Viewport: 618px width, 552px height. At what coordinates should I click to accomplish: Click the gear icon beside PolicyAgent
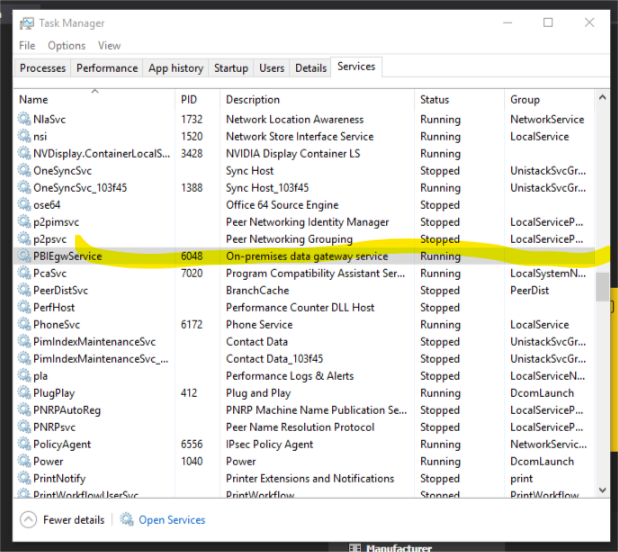click(x=24, y=444)
